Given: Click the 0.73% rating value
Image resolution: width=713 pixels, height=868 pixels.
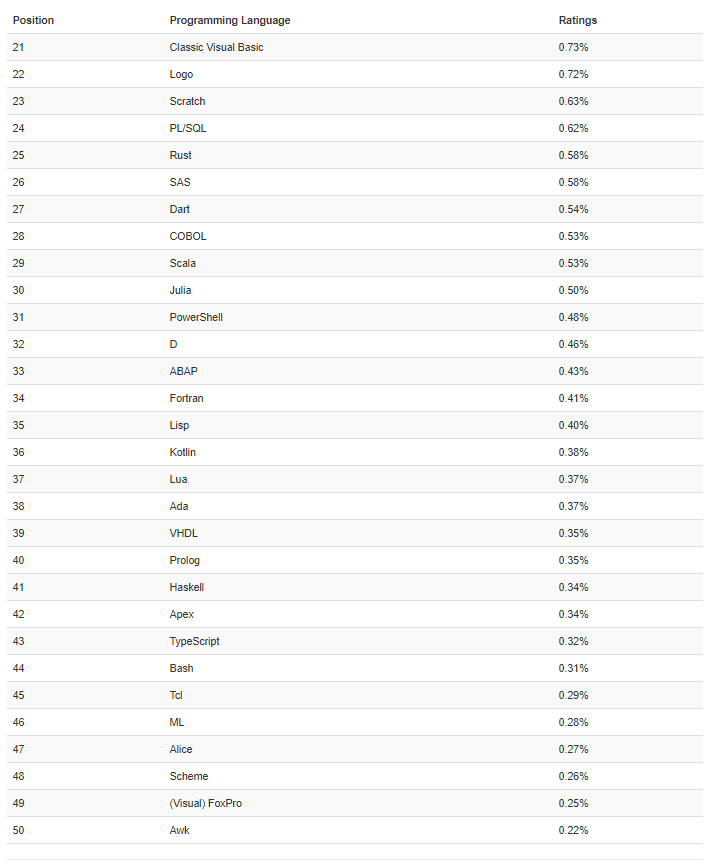Looking at the screenshot, I should (x=573, y=48).
